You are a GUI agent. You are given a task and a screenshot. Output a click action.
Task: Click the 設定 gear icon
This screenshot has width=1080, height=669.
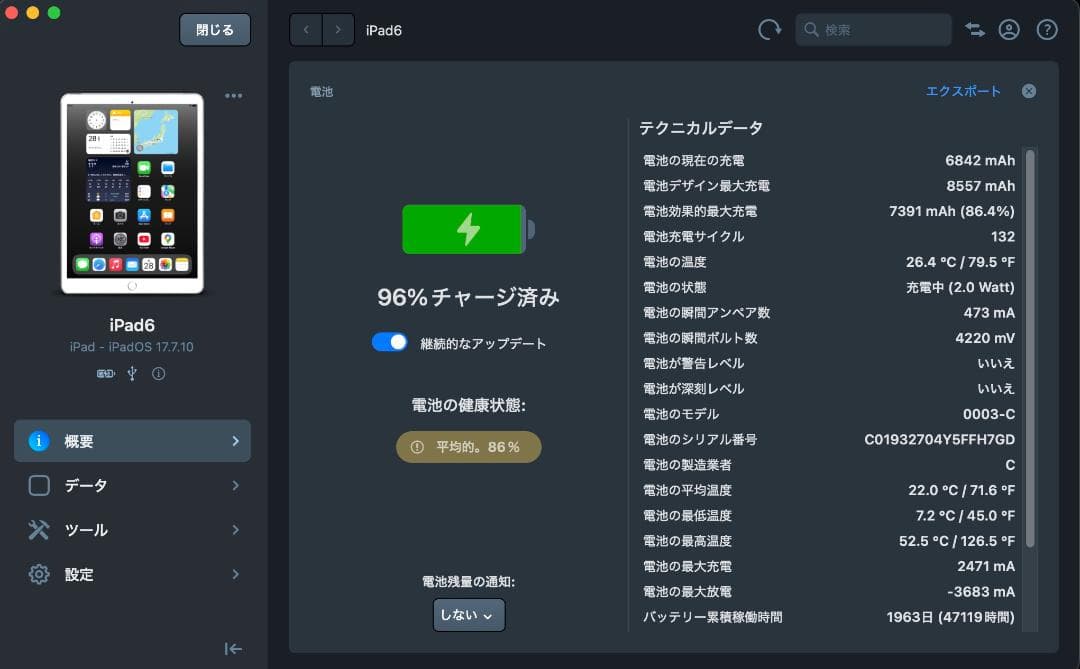coord(39,575)
